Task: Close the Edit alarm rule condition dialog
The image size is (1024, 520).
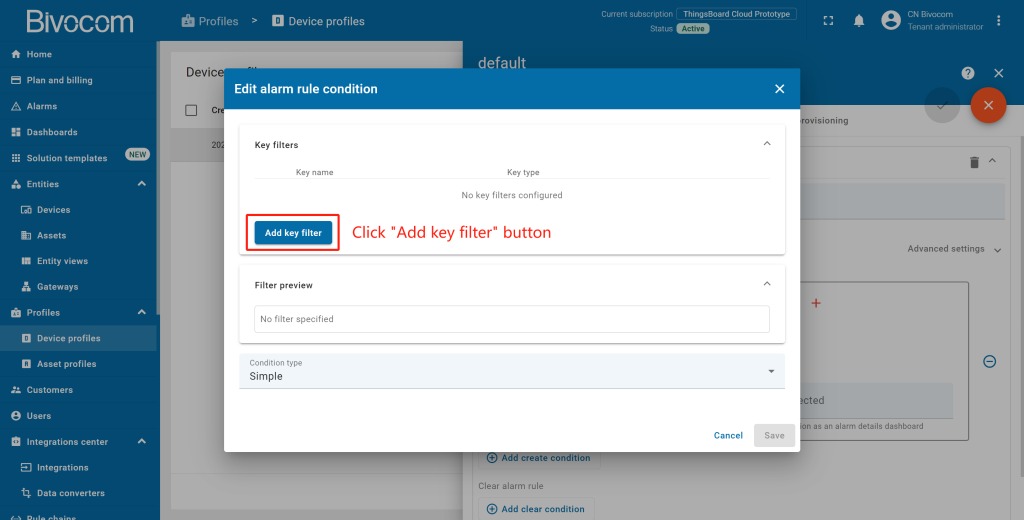Action: pyautogui.click(x=779, y=89)
